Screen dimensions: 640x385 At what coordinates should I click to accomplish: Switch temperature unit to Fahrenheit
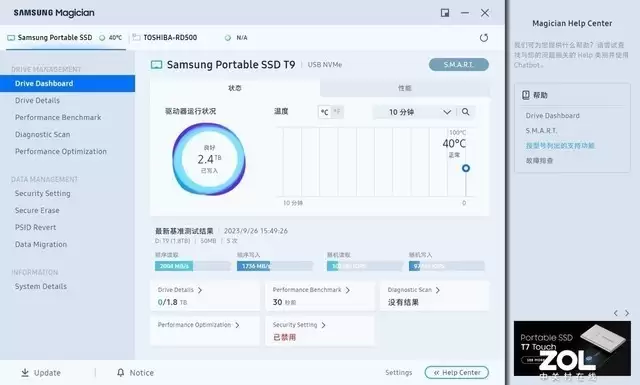[337, 112]
